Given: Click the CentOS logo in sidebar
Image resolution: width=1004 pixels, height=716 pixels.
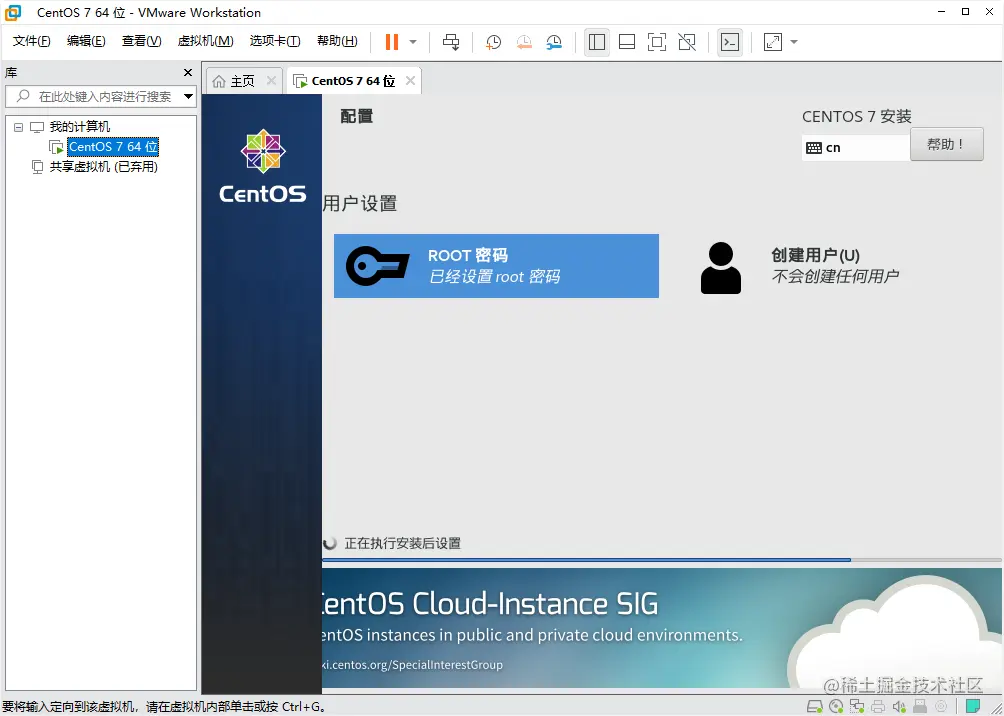Looking at the screenshot, I should click(263, 166).
